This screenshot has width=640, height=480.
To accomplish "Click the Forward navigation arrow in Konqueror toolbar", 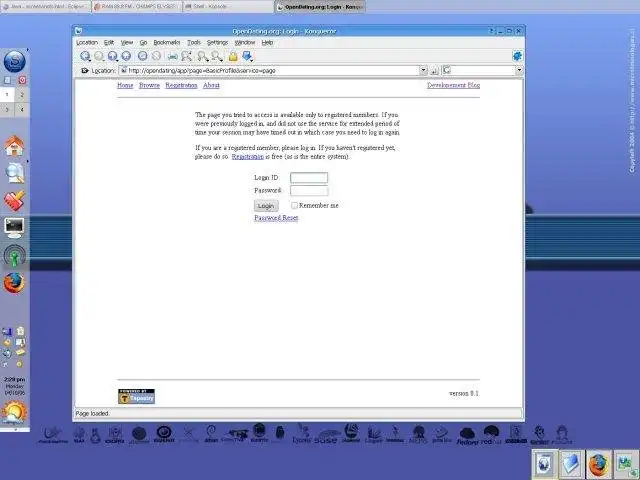I will point(99,56).
